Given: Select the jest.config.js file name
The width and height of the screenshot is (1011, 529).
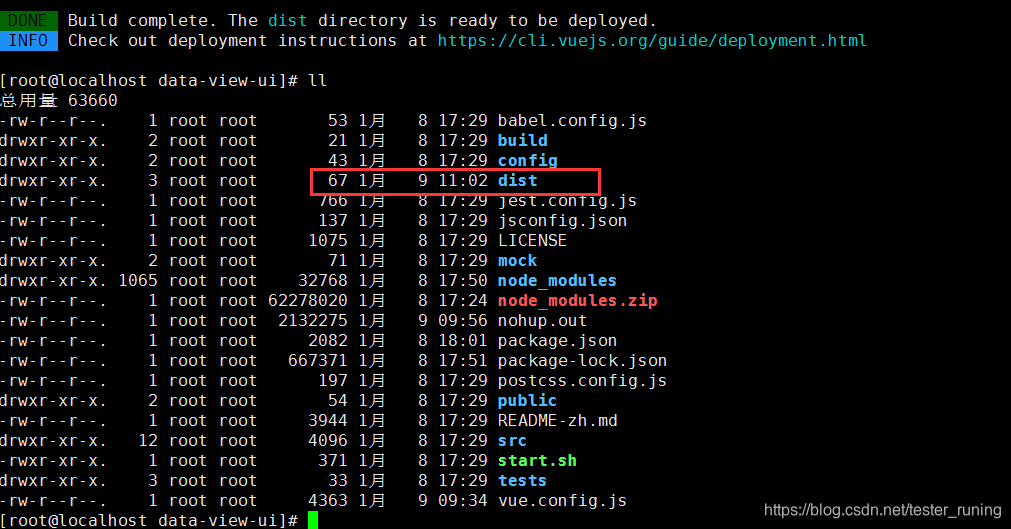Looking at the screenshot, I should [567, 201].
